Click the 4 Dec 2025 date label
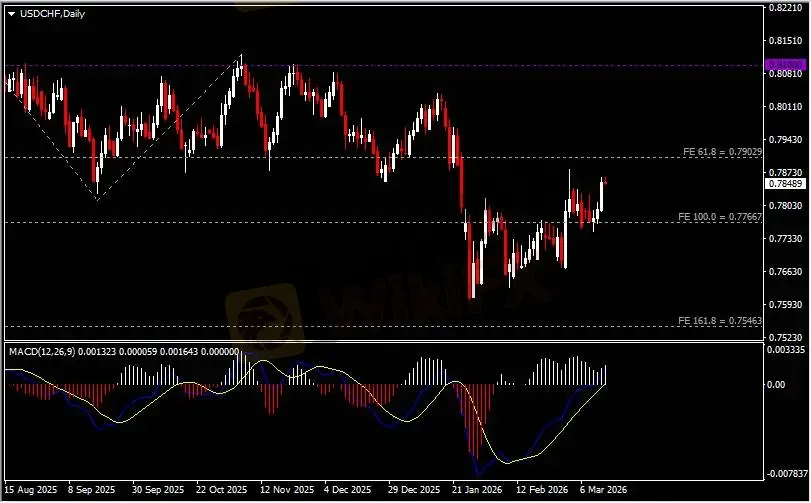 (x=348, y=490)
